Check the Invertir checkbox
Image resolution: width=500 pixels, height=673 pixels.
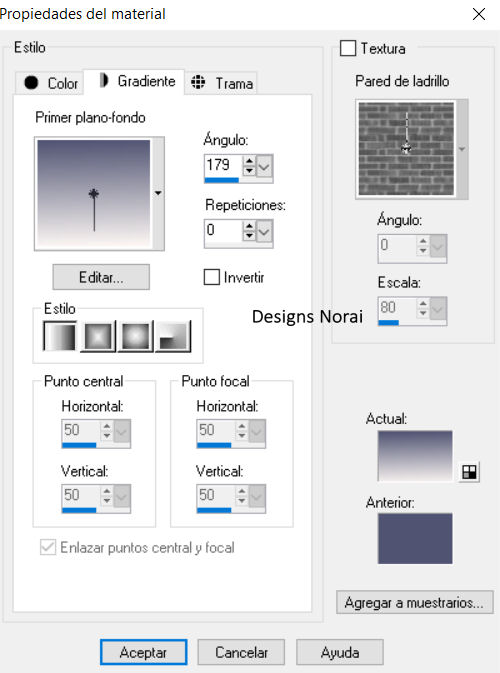pyautogui.click(x=212, y=277)
